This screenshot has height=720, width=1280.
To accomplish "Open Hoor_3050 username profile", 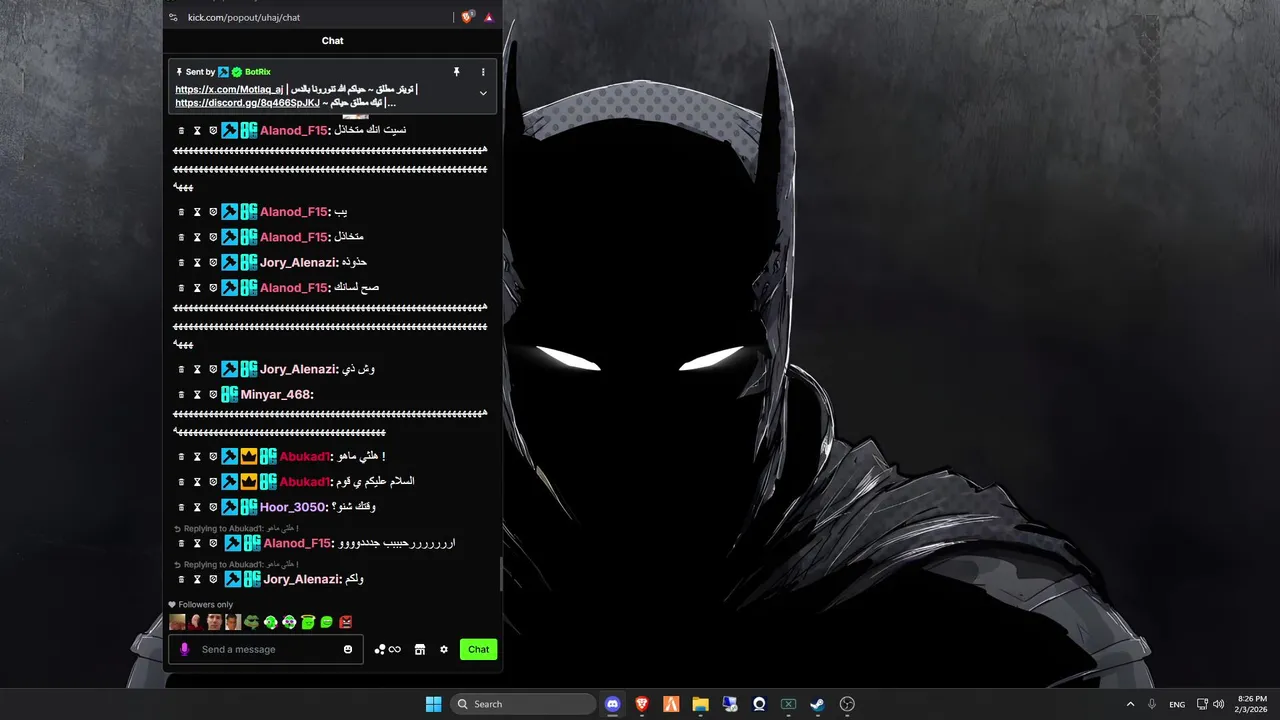I will [294, 507].
